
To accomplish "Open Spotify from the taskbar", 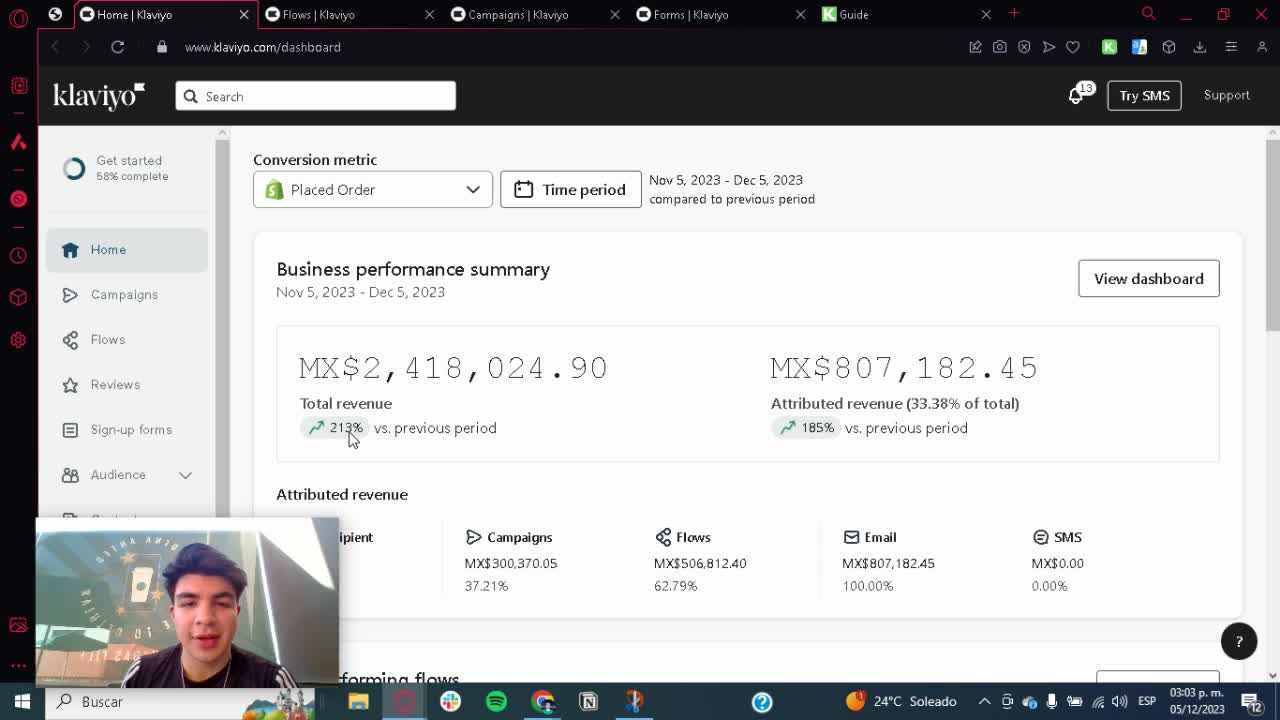I will click(x=496, y=701).
